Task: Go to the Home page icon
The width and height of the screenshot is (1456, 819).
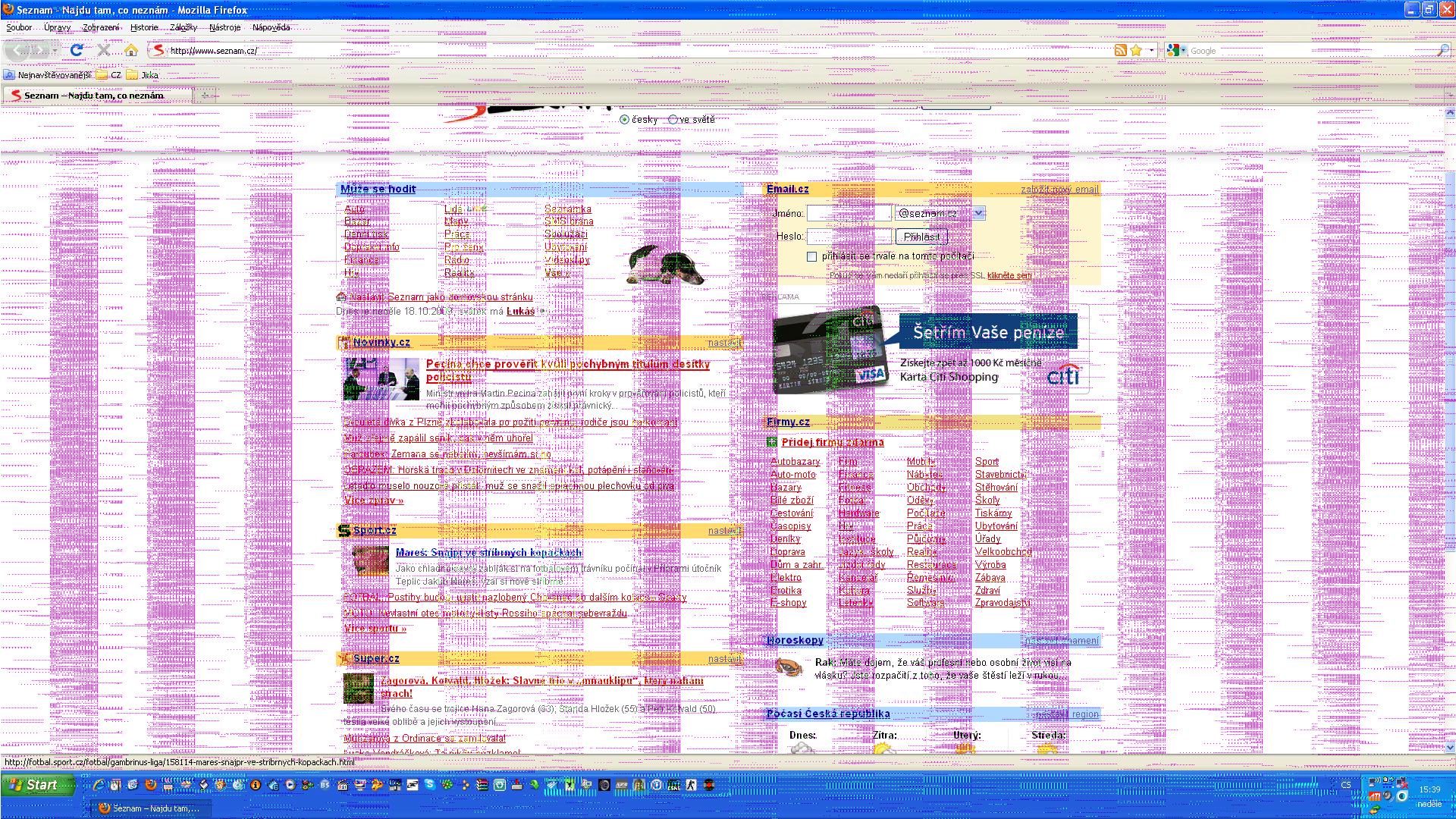Action: (131, 50)
